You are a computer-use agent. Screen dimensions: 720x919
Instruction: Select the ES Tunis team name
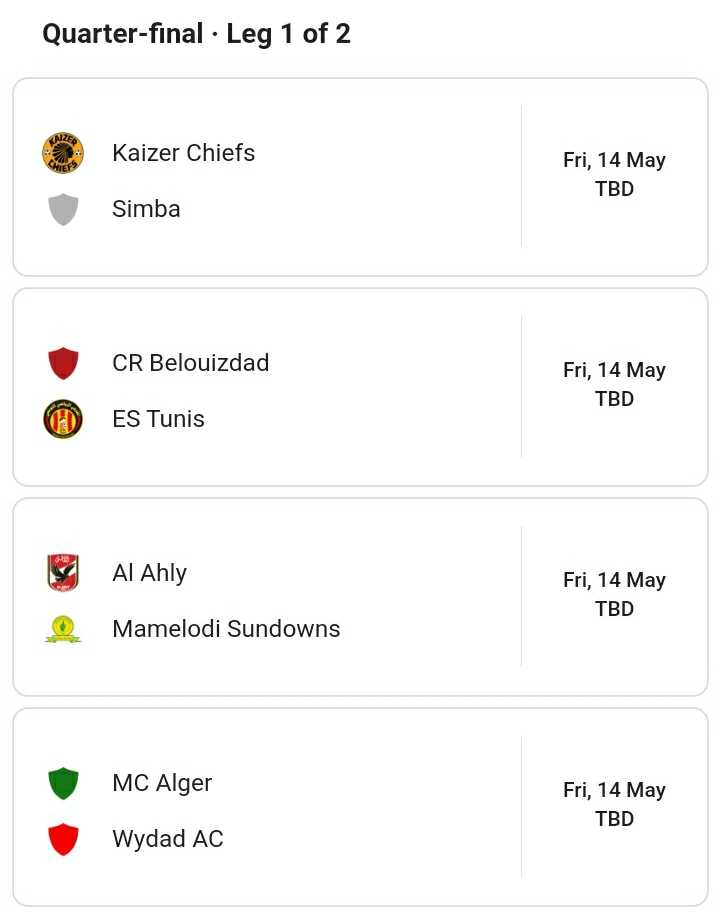click(x=158, y=419)
